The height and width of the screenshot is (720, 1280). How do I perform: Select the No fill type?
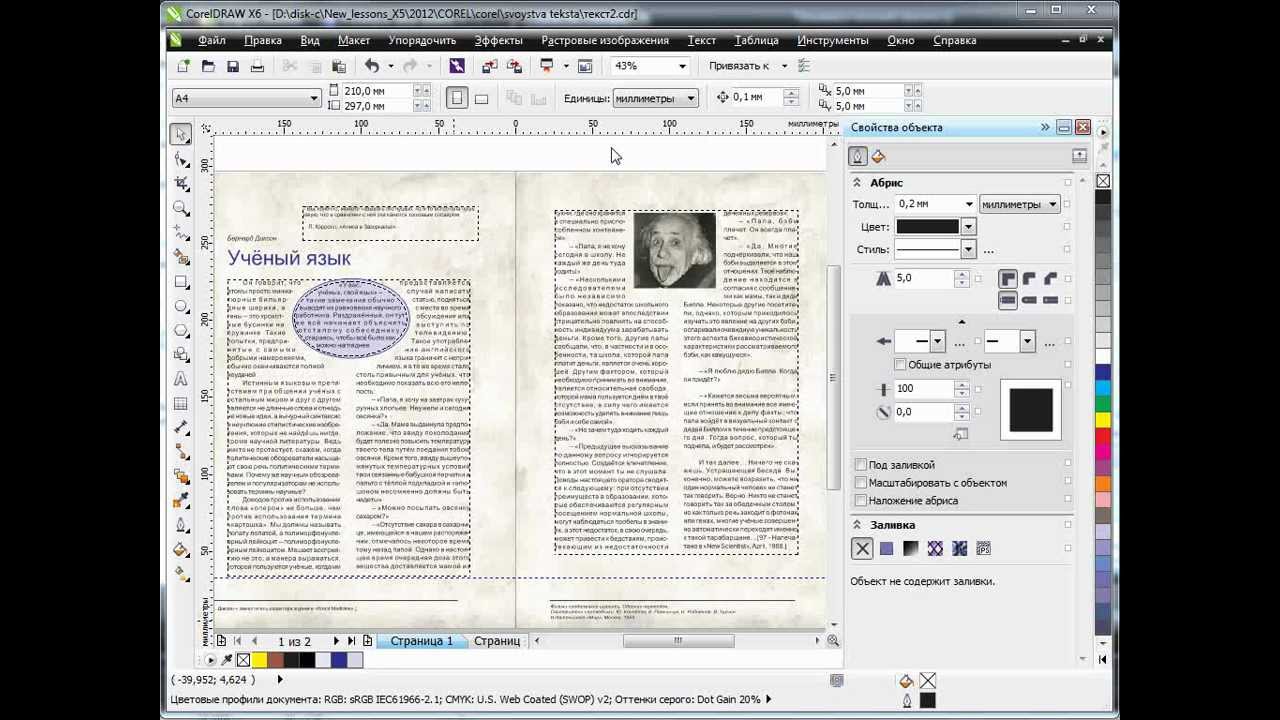(x=862, y=548)
